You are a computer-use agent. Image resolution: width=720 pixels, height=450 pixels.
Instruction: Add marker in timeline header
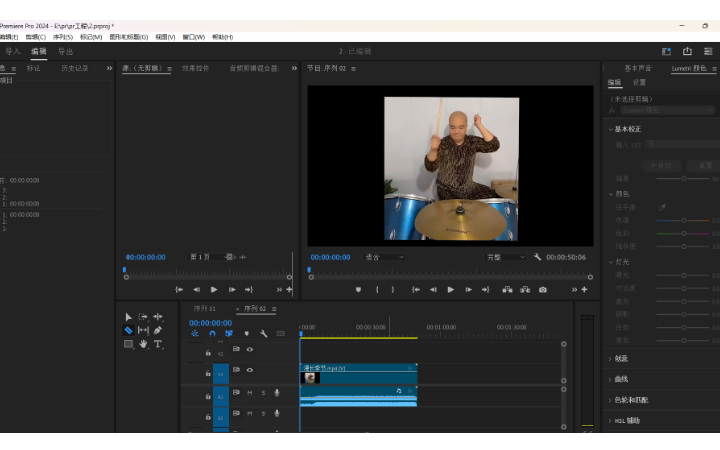247,334
